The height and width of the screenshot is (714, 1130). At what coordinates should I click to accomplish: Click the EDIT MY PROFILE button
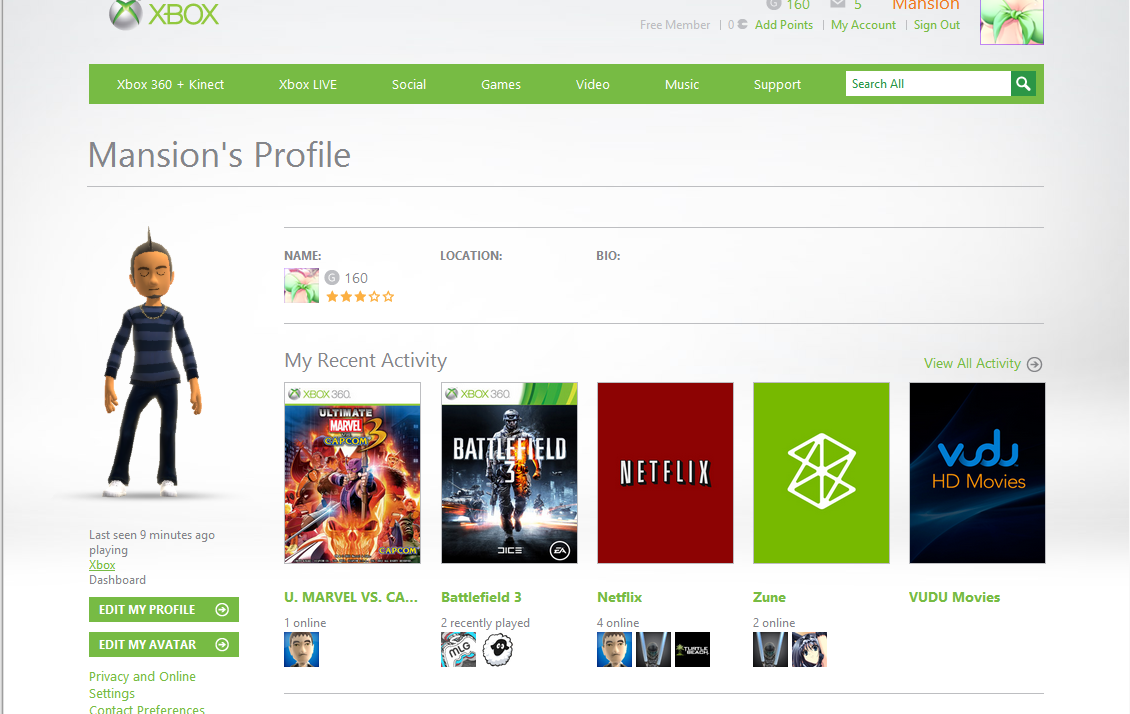click(164, 610)
